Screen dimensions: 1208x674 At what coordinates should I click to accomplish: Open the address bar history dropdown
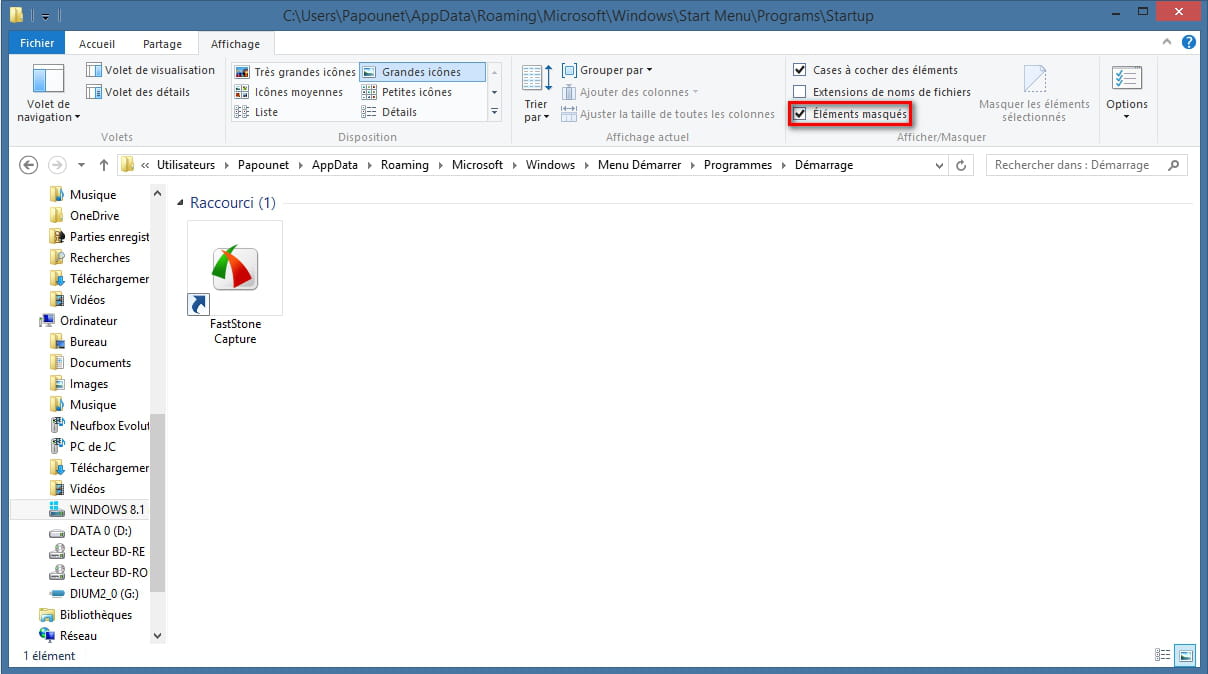[x=939, y=165]
